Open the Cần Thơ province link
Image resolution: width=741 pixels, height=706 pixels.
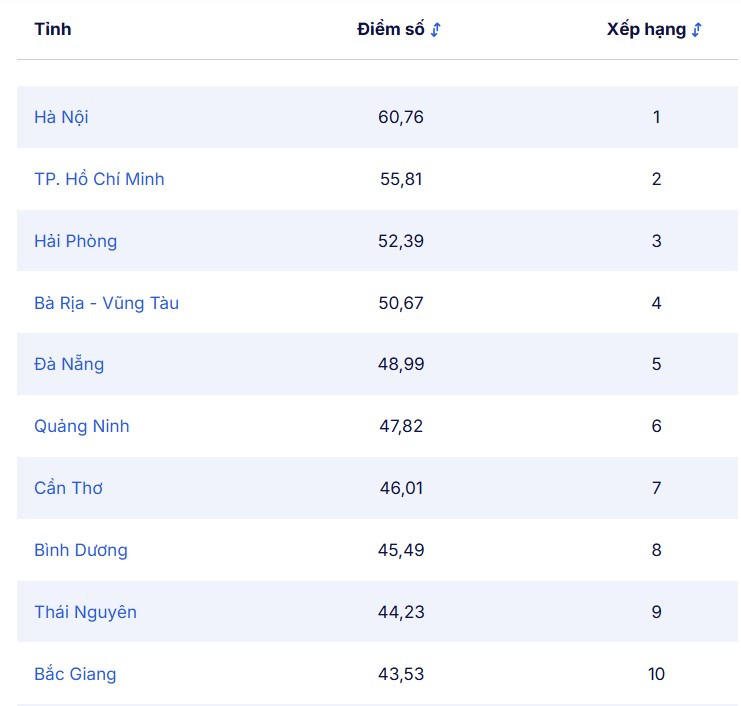click(x=68, y=488)
